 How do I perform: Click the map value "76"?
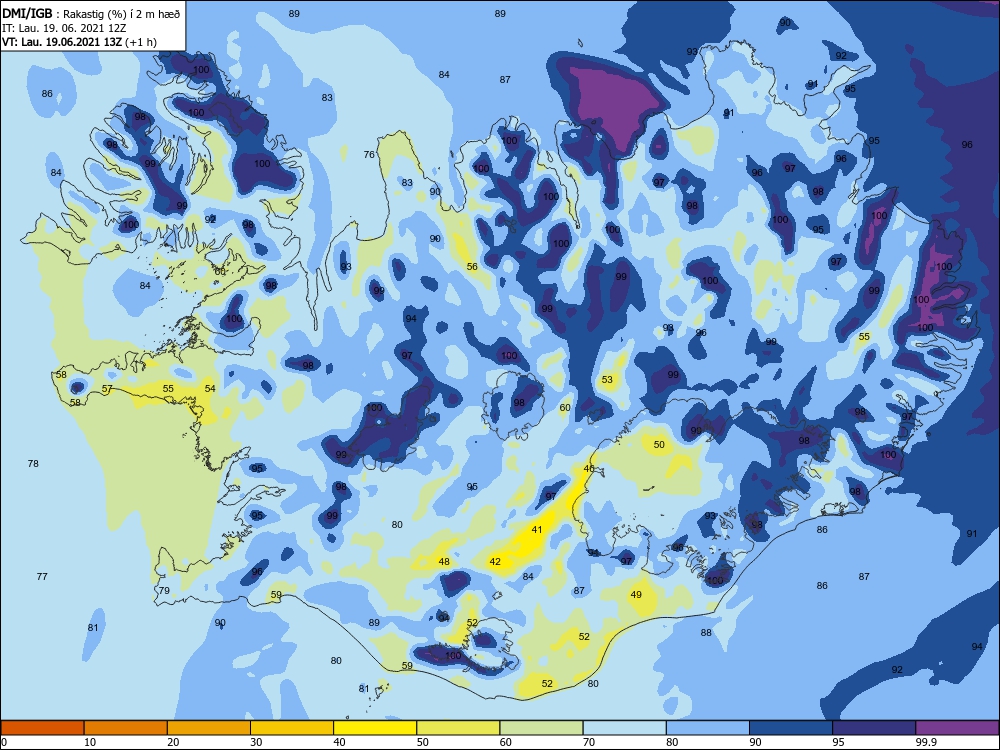coord(369,154)
